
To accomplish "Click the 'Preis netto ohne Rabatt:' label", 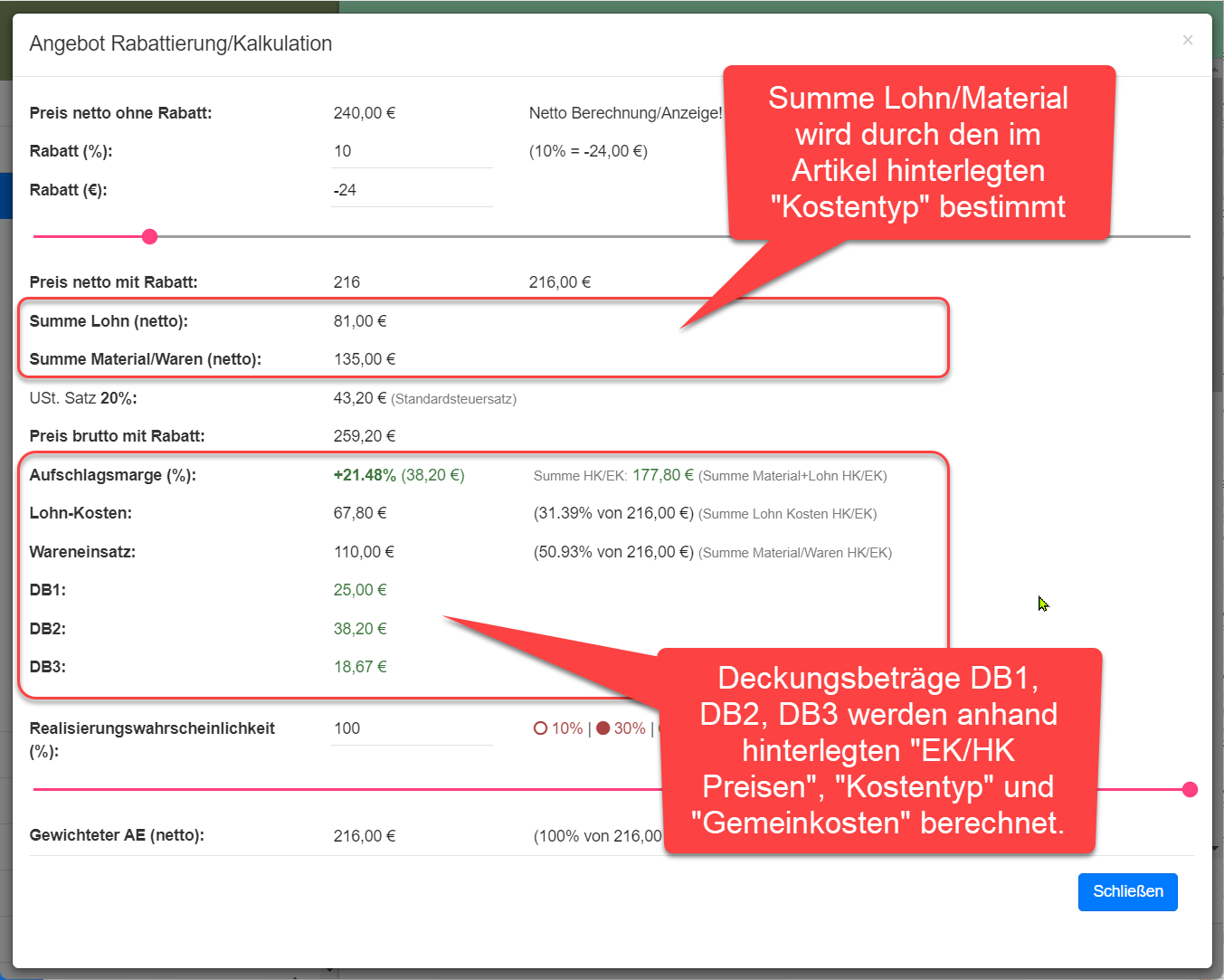I will (x=121, y=113).
